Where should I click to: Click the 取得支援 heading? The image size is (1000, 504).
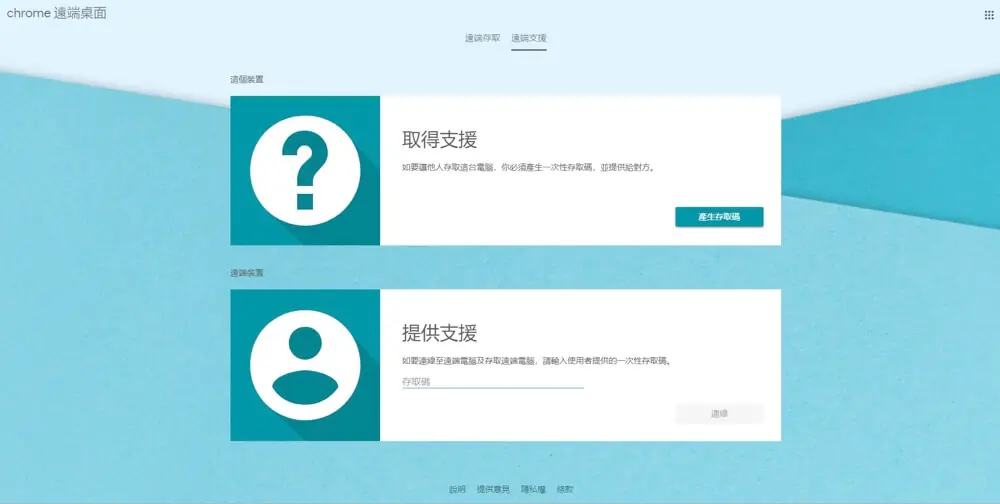pyautogui.click(x=439, y=140)
